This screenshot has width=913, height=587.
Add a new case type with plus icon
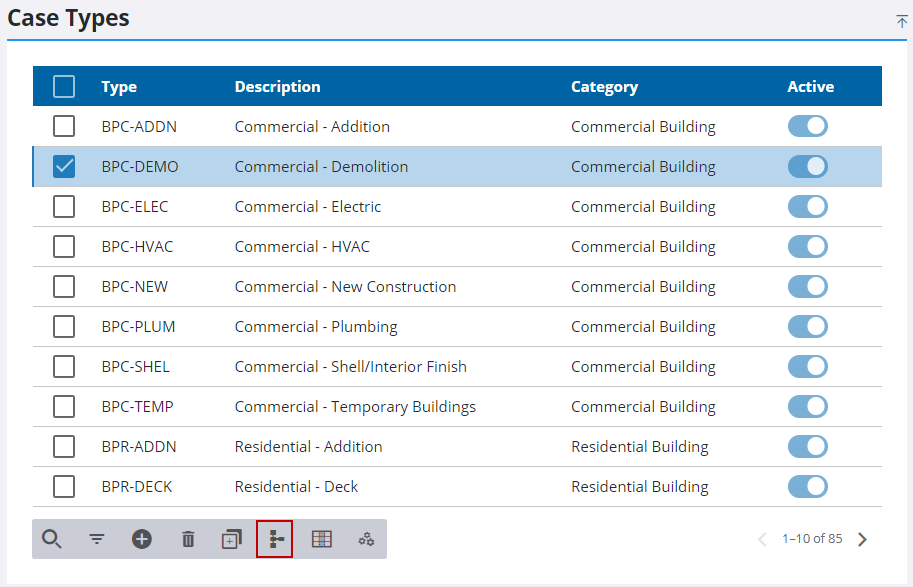tap(142, 539)
